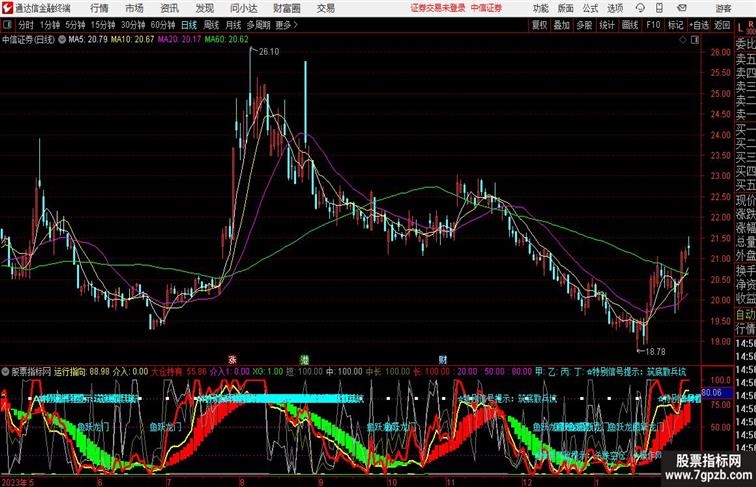The height and width of the screenshot is (487, 756).
Task: Open the 问小达 menu
Action: [x=243, y=8]
